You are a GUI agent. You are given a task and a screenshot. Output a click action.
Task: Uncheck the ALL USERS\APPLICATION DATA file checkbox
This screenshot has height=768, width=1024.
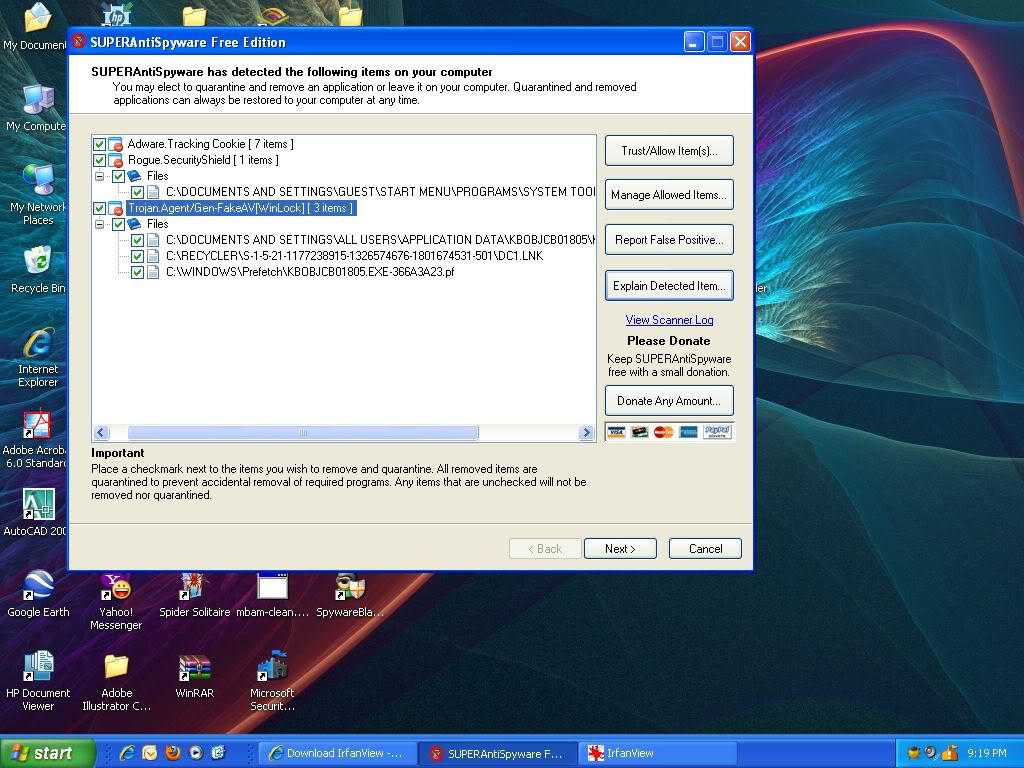pos(137,240)
